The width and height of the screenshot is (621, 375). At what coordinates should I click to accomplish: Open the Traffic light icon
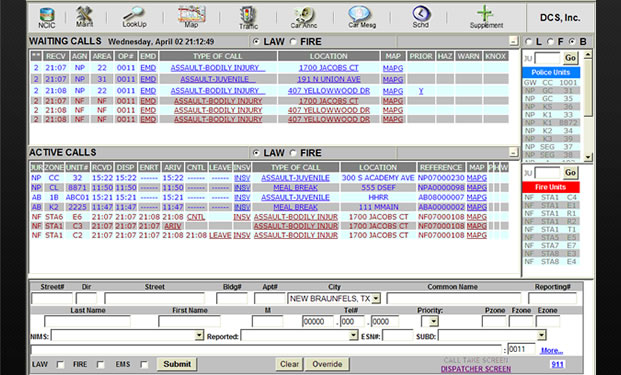248,18
